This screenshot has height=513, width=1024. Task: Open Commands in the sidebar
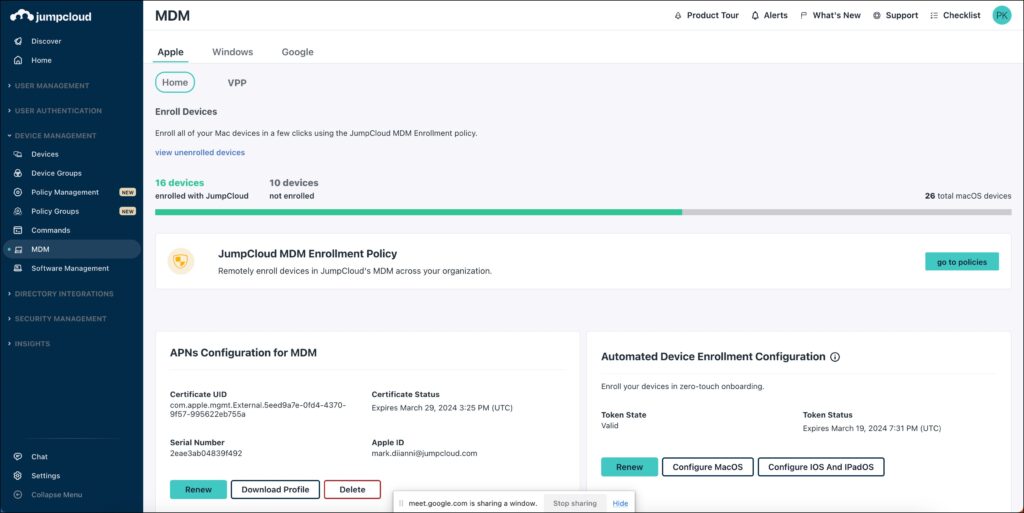[50, 230]
